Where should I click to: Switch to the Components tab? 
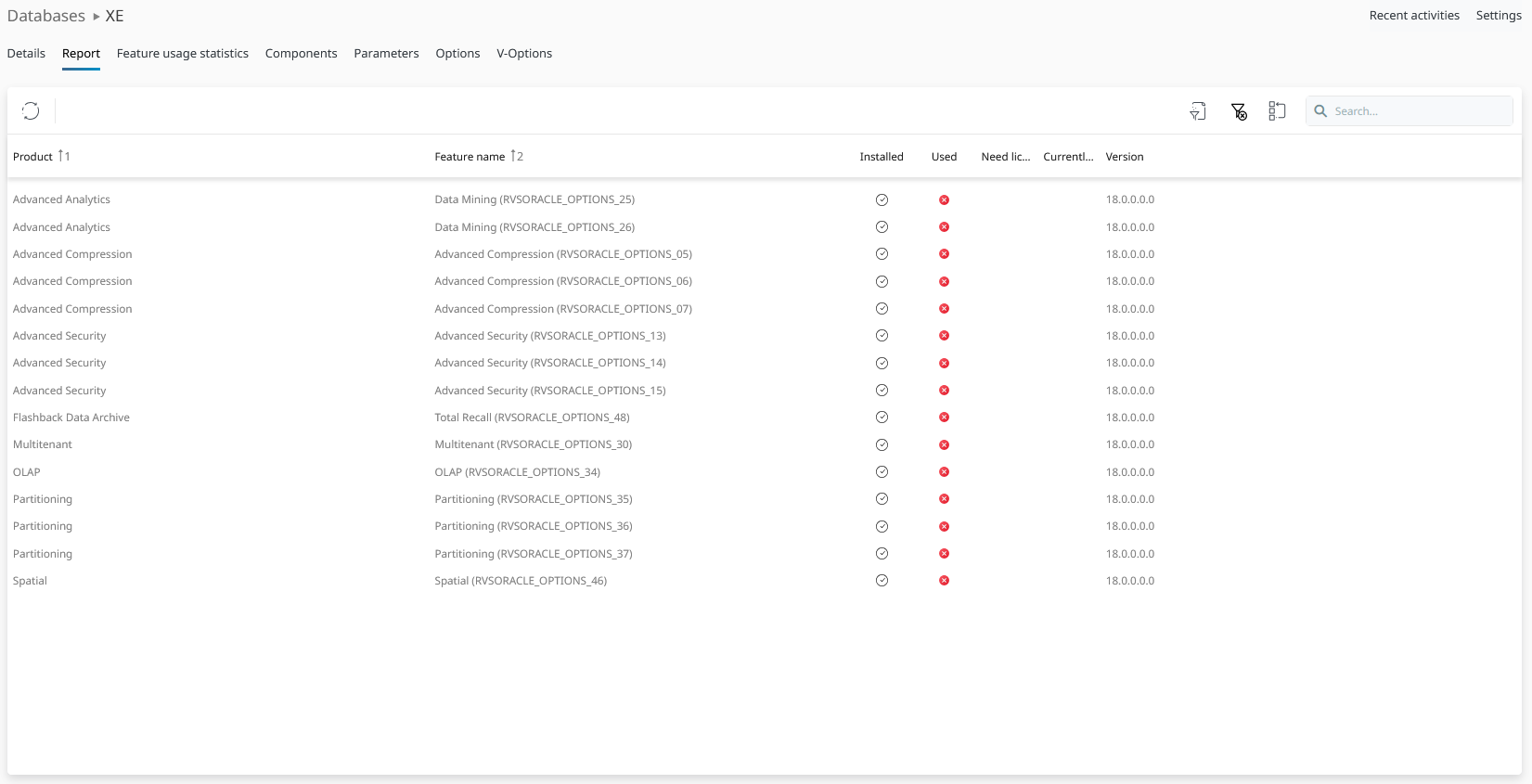301,54
